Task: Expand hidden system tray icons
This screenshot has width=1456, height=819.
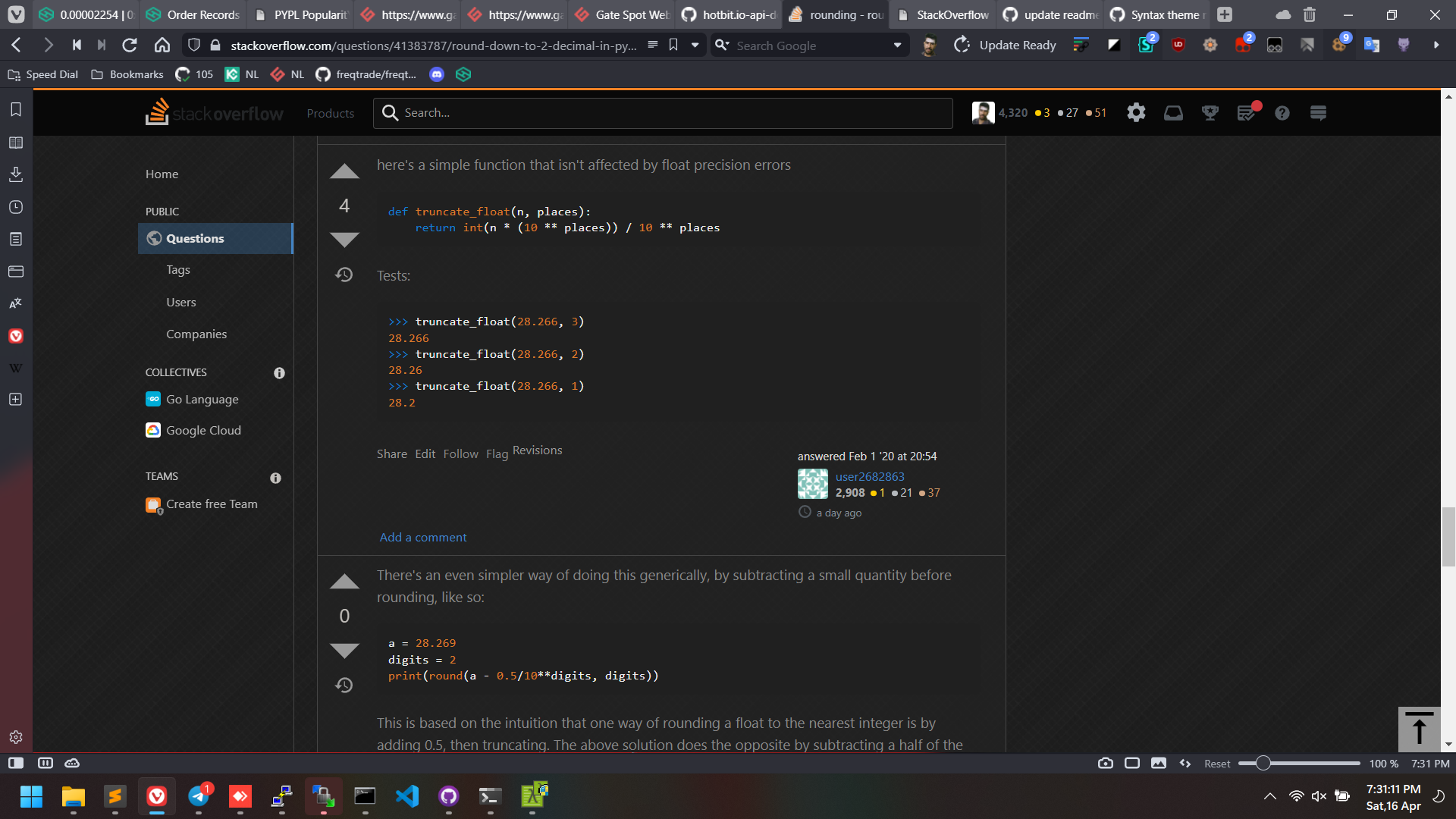Action: pyautogui.click(x=1271, y=796)
